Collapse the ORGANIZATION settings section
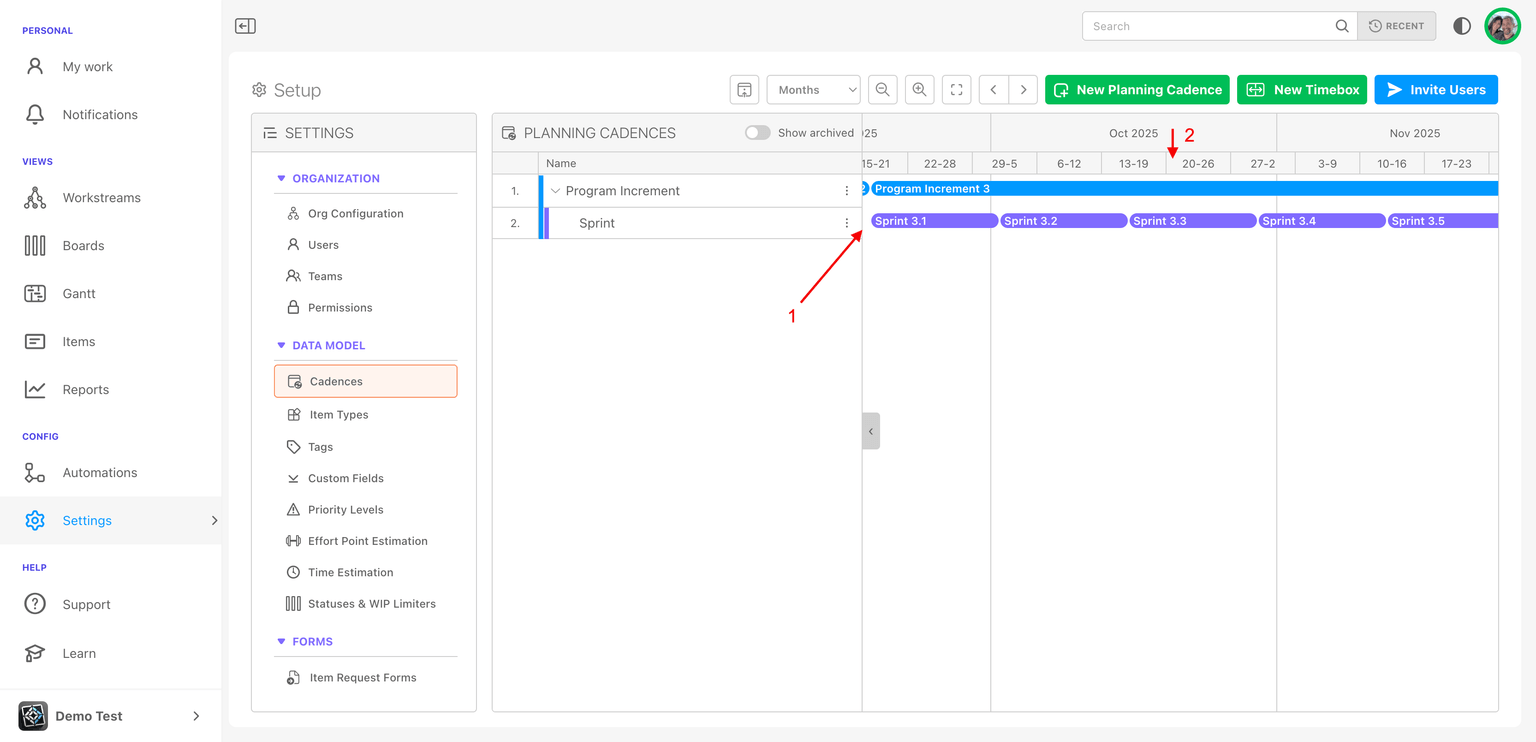The width and height of the screenshot is (1536, 742). point(281,179)
